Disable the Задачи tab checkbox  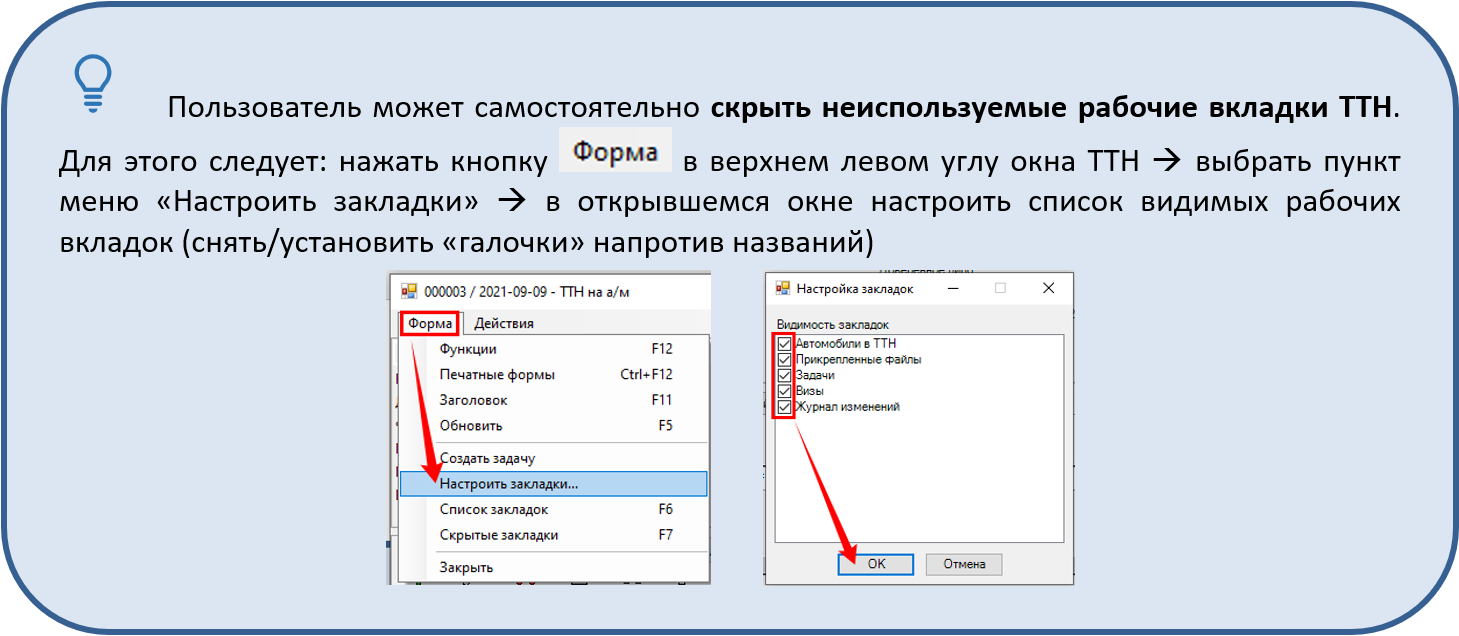pos(785,376)
